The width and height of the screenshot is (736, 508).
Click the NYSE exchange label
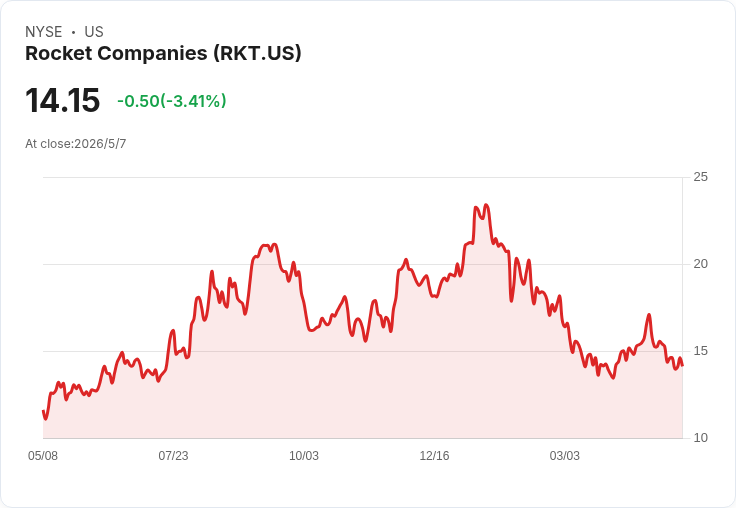click(x=44, y=32)
